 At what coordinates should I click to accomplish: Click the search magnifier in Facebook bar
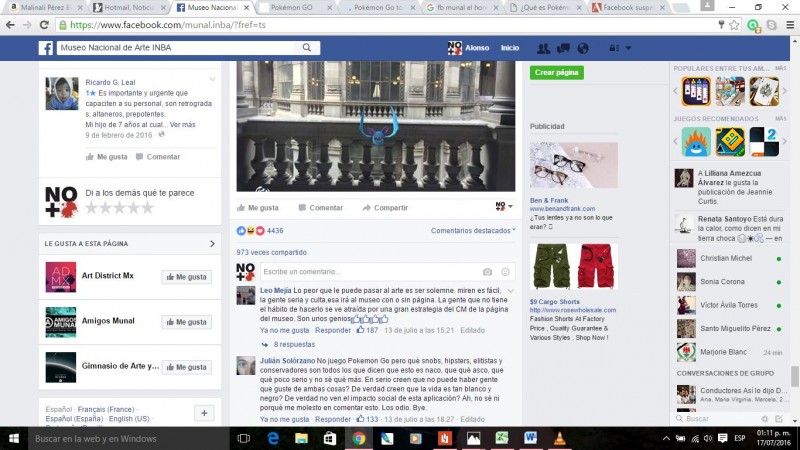click(307, 47)
